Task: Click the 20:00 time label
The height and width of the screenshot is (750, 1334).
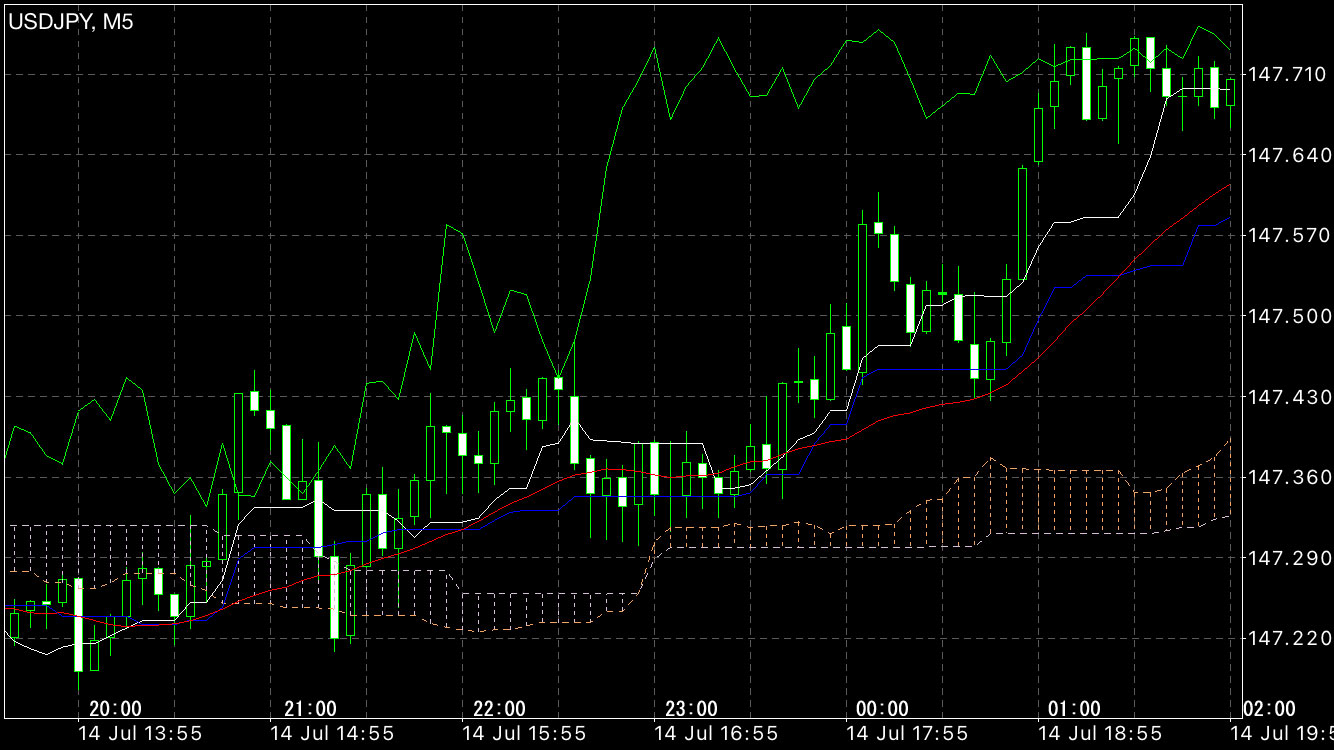Action: click(x=115, y=709)
